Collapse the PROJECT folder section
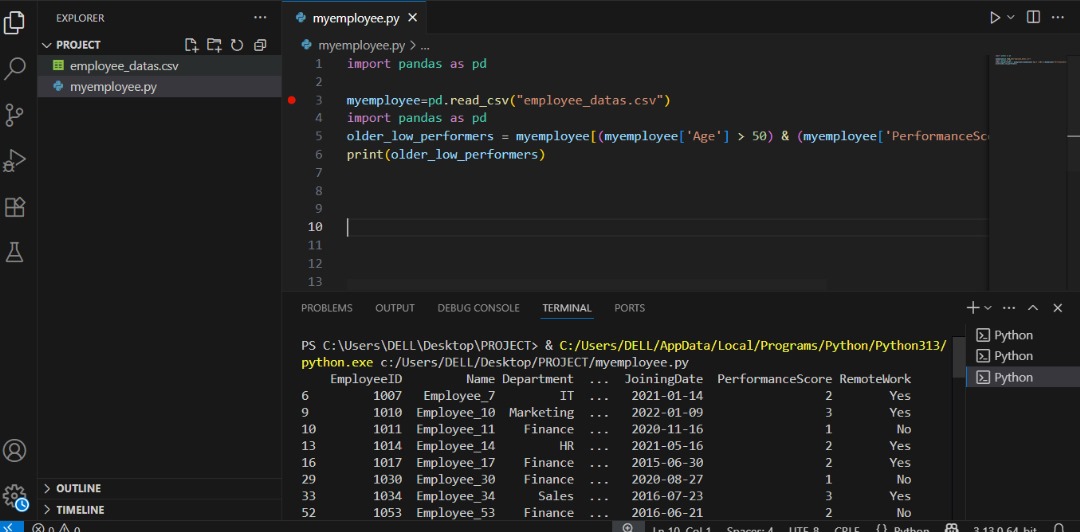 tap(47, 45)
